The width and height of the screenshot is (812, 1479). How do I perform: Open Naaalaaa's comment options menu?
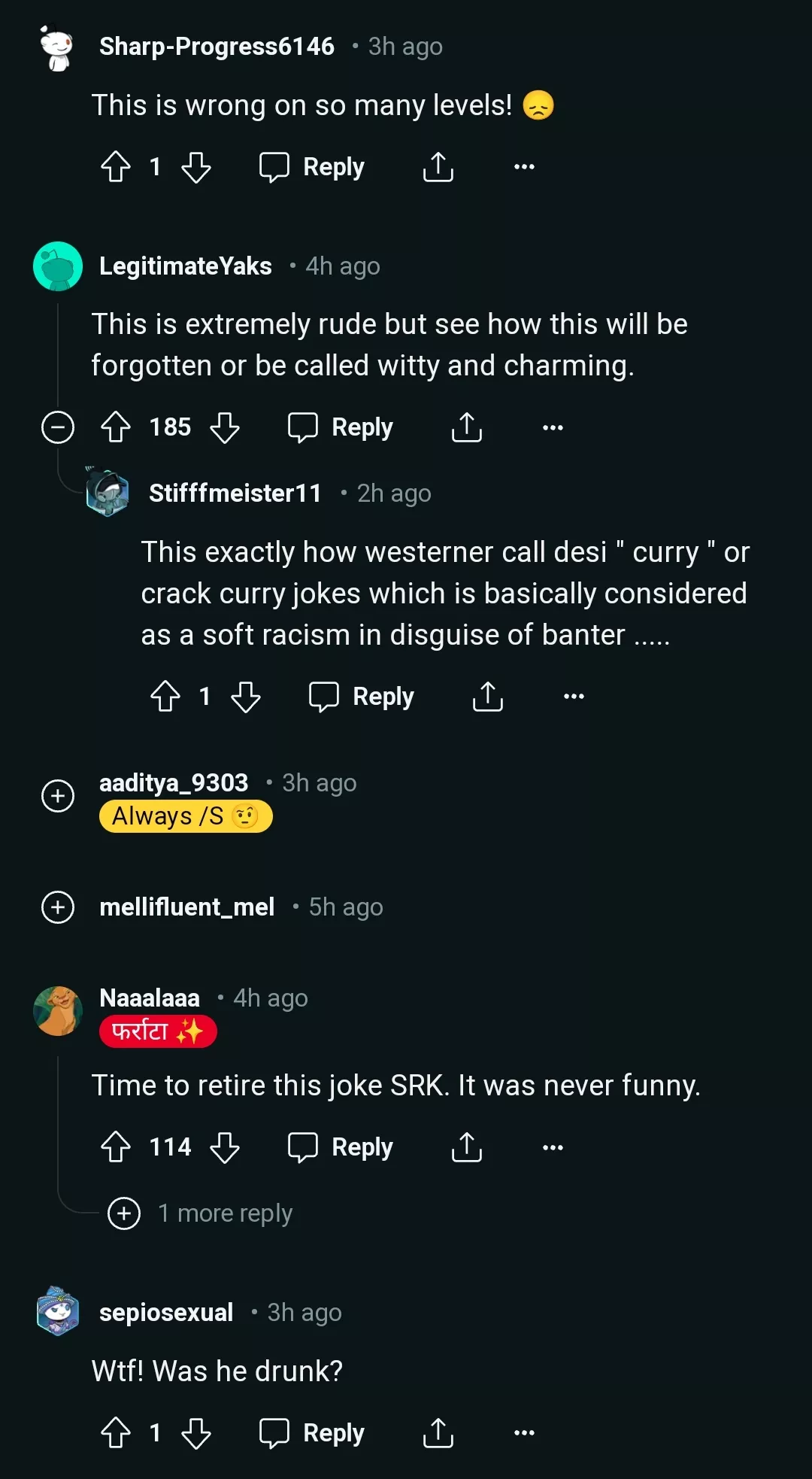[x=552, y=1146]
